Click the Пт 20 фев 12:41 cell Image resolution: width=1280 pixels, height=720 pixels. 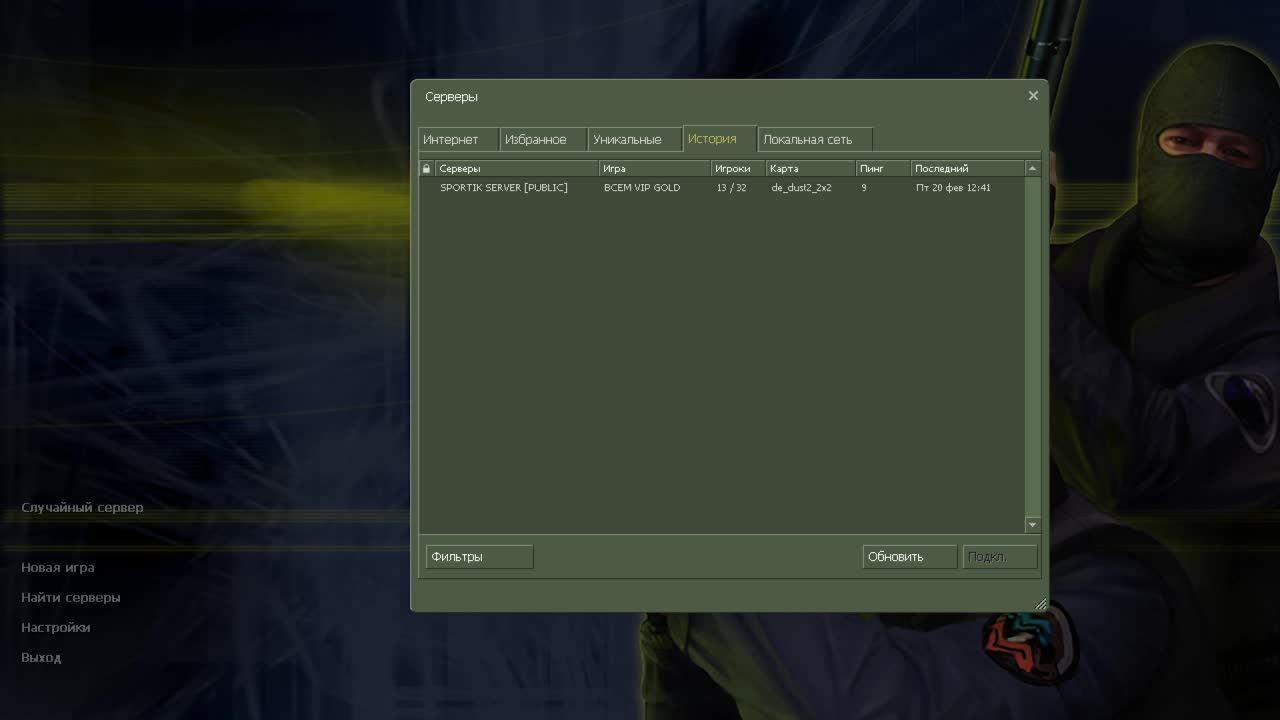click(954, 188)
